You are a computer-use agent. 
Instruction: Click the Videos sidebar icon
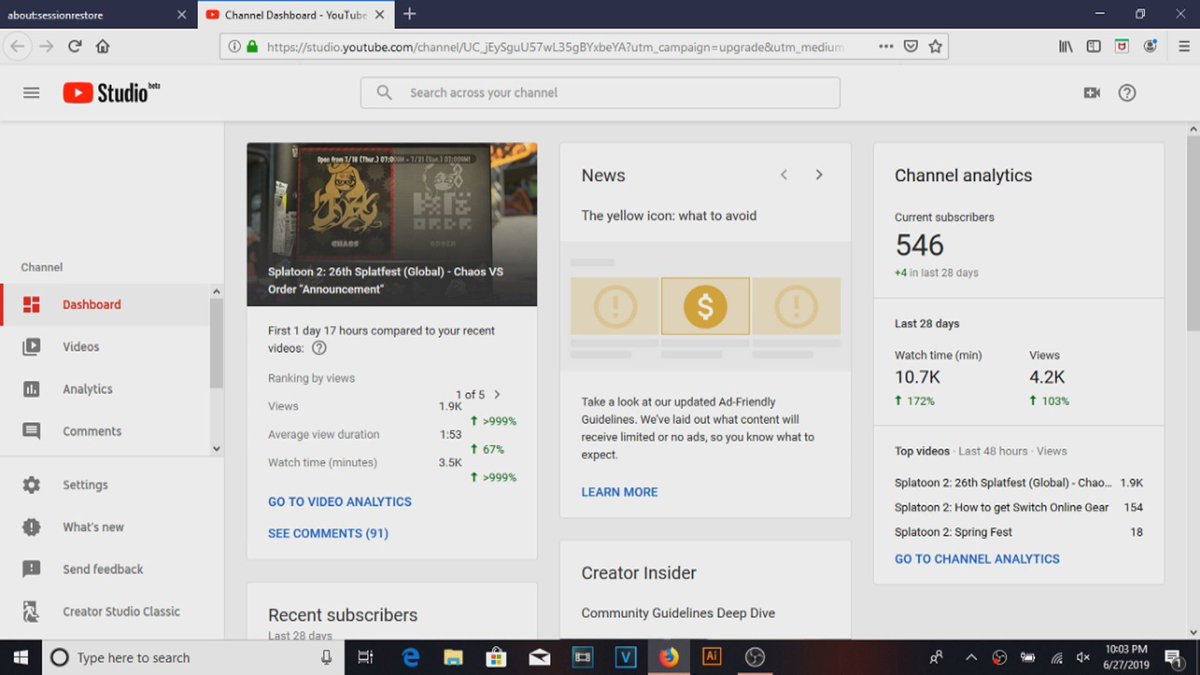(31, 347)
